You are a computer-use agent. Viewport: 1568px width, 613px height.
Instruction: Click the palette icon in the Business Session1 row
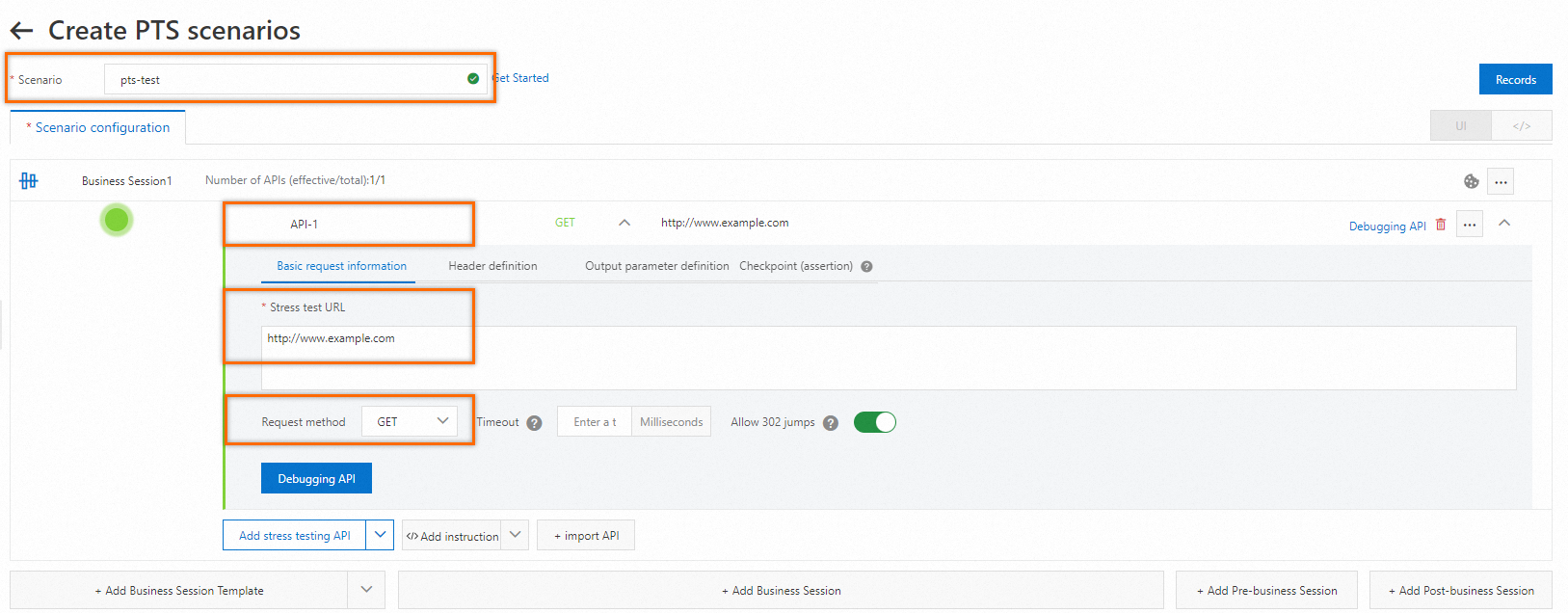(x=1471, y=181)
